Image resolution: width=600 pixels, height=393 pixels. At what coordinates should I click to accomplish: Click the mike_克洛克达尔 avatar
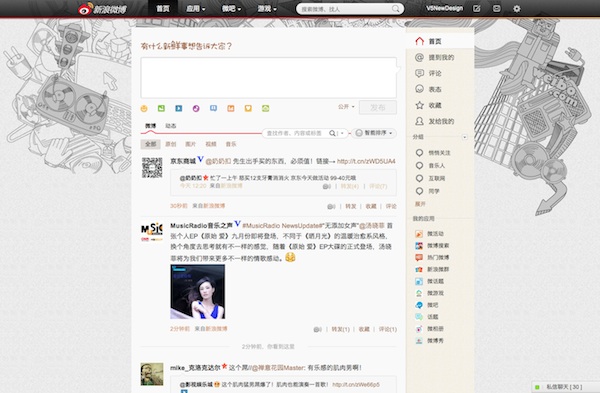point(152,374)
